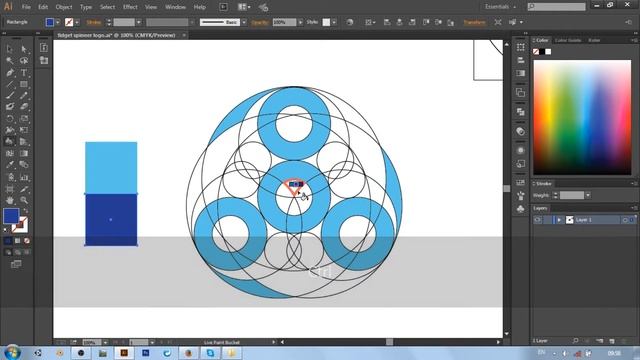Viewport: 640px width, 360px height.
Task: Select the Shape Builder tool
Action: tap(10, 142)
